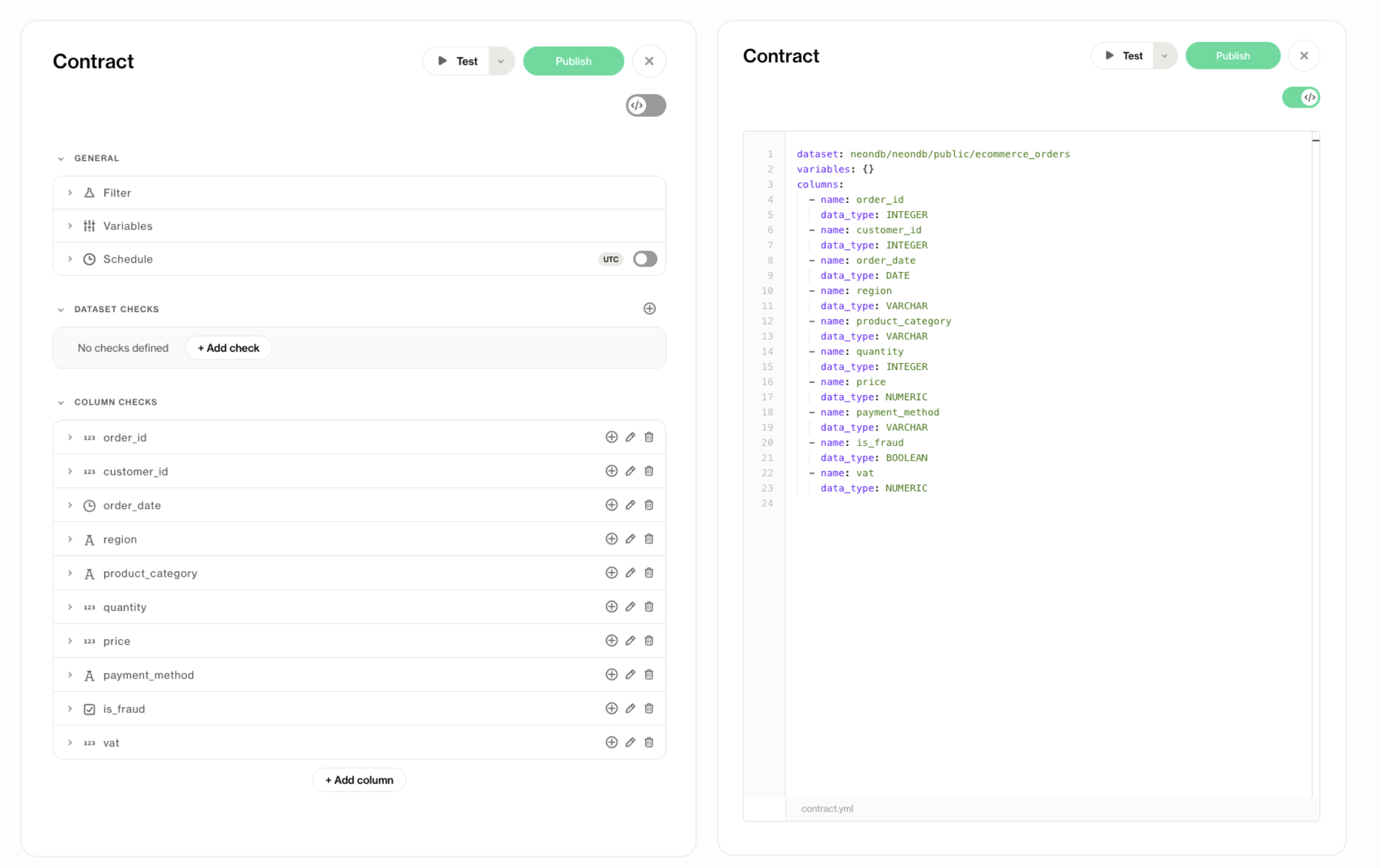Click the dataset line in the code editor
1379x868 pixels.
click(x=933, y=154)
